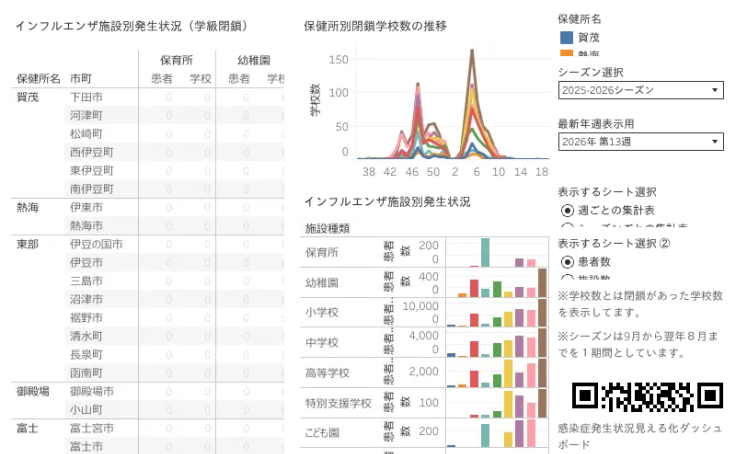
Task: Click the 施設種類 header of the bar chart
Action: (327, 229)
